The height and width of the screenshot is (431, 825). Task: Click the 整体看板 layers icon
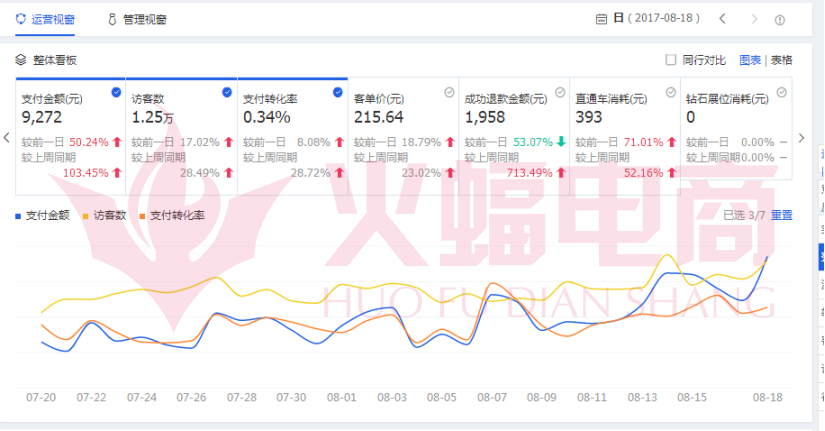pyautogui.click(x=21, y=59)
